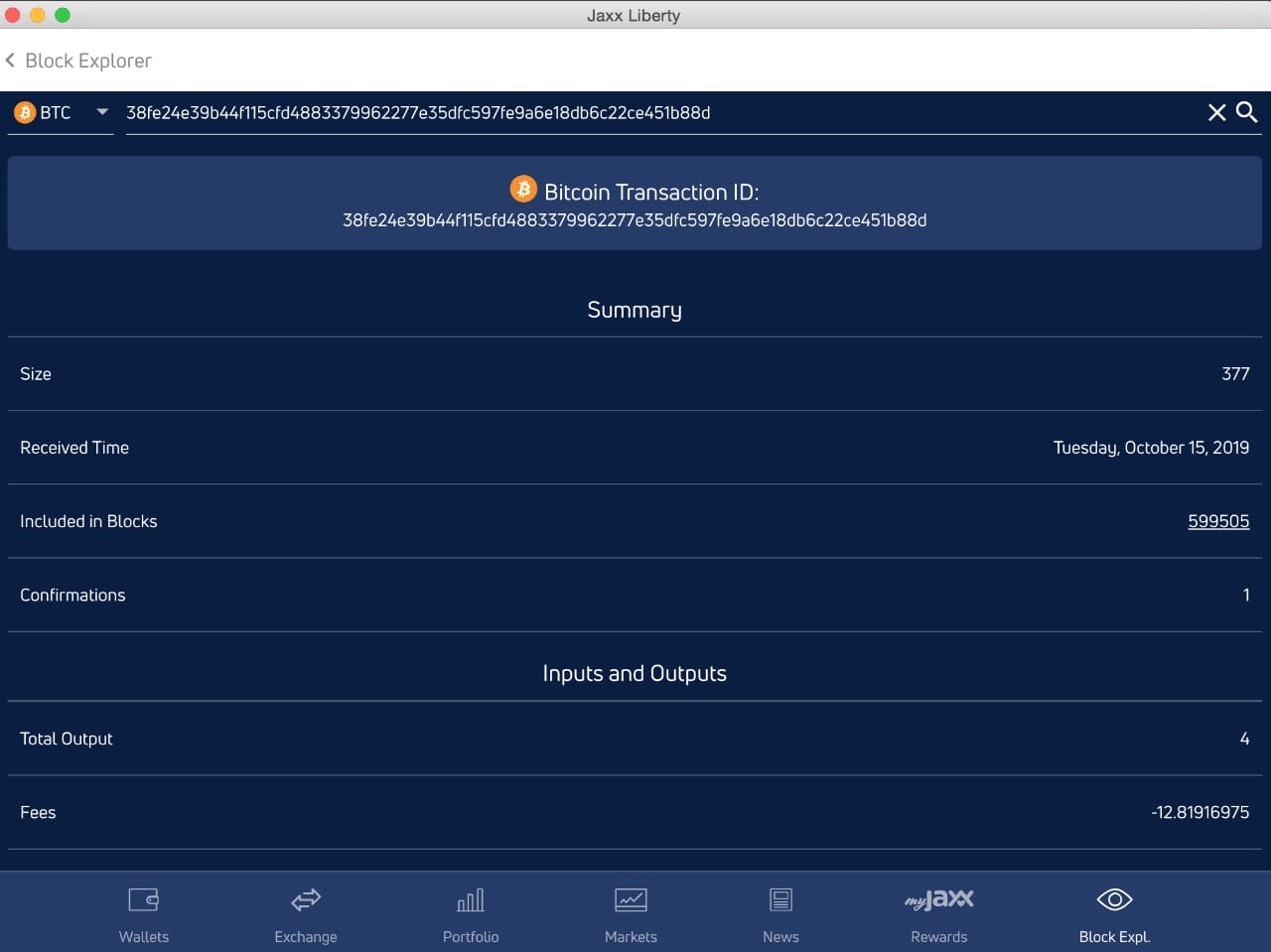This screenshot has height=952, width=1271.
Task: Click the Received Time label
Action: (74, 448)
